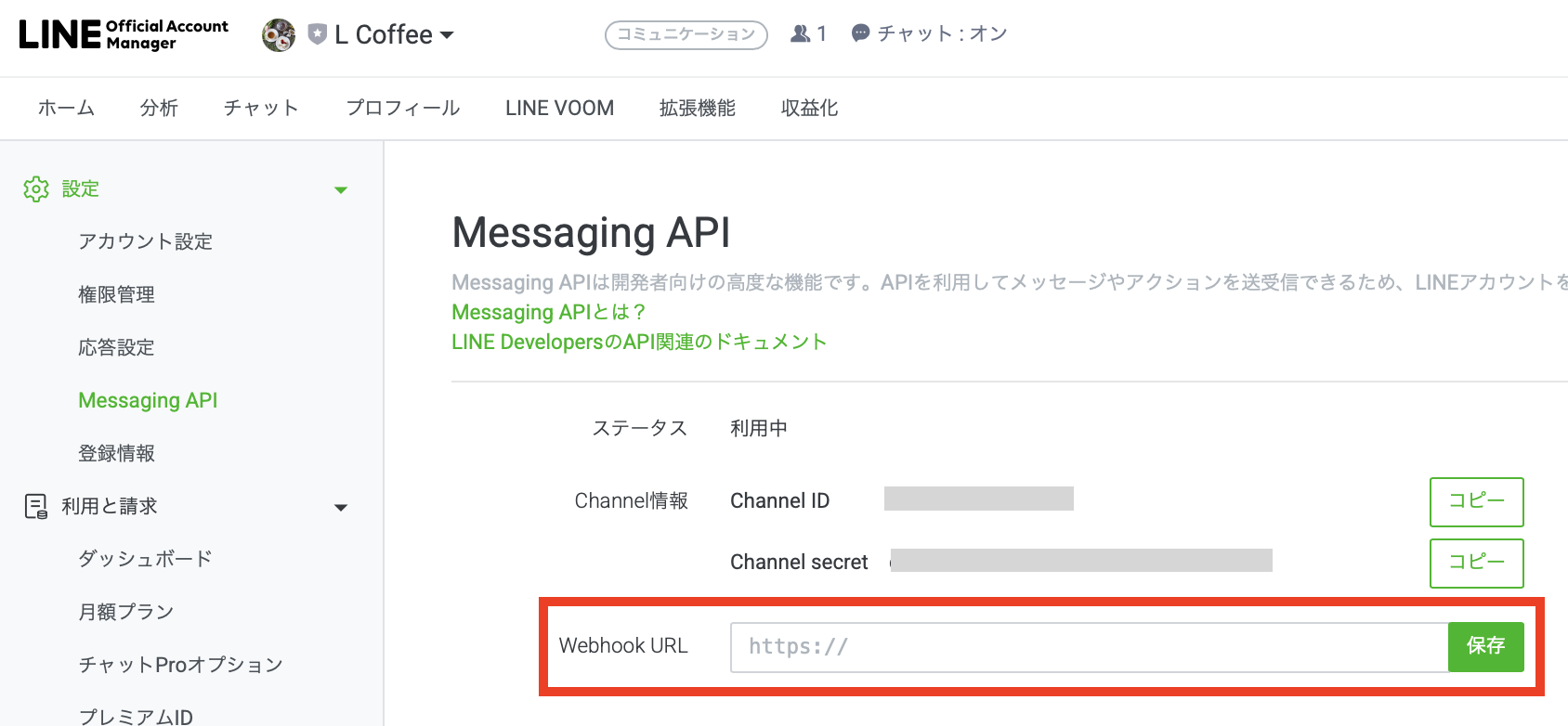Select Messaging API in sidebar
Viewport: 1568px width, 726px height.
point(148,400)
